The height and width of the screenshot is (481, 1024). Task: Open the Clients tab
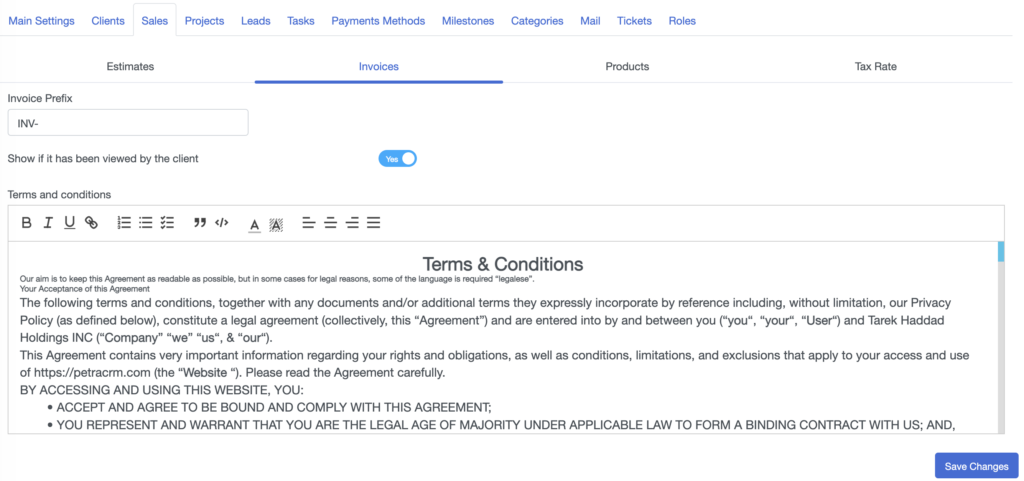(108, 21)
